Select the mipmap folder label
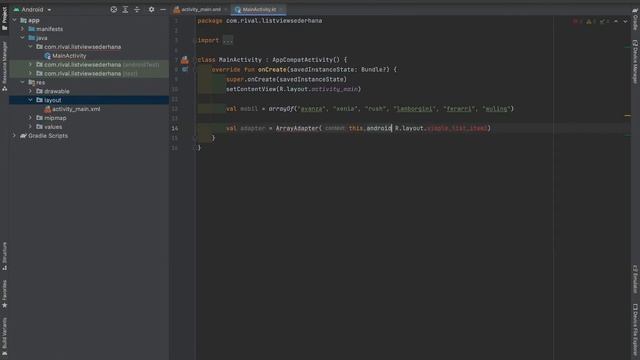Image resolution: width=640 pixels, height=360 pixels. (x=55, y=118)
